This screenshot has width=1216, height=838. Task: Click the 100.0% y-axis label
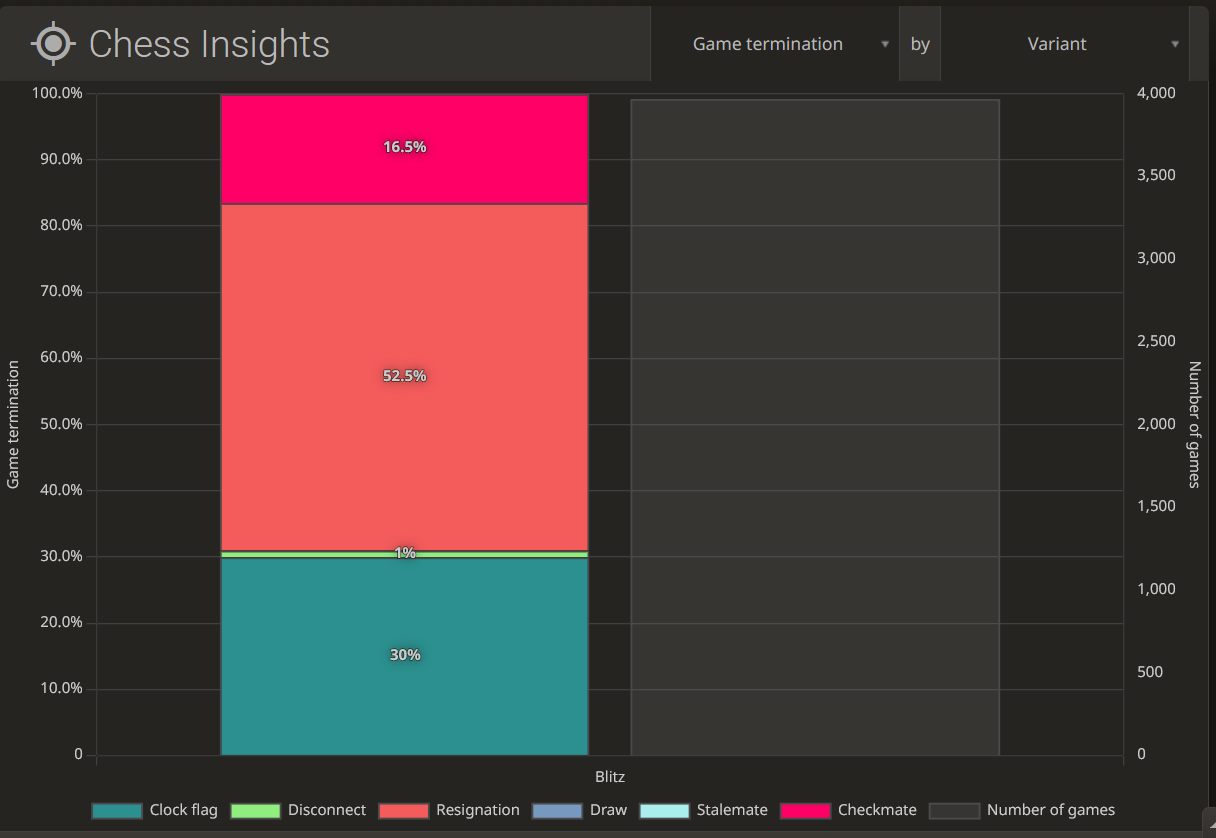(59, 93)
